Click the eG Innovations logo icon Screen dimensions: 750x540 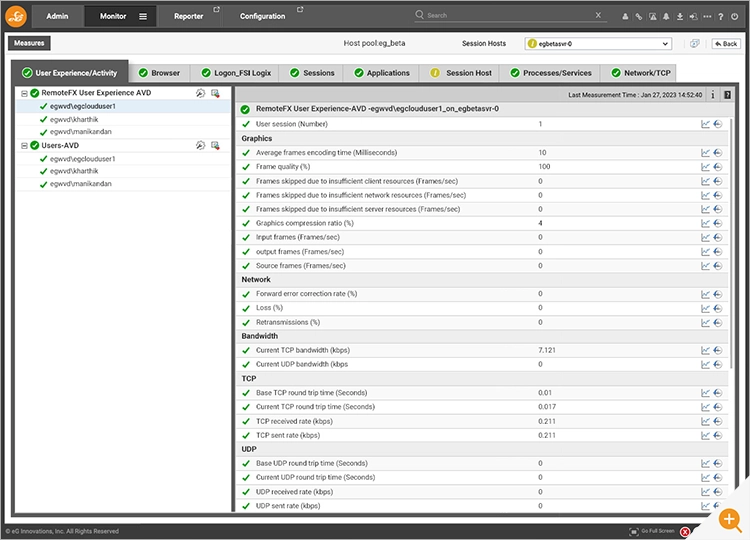(x=16, y=16)
